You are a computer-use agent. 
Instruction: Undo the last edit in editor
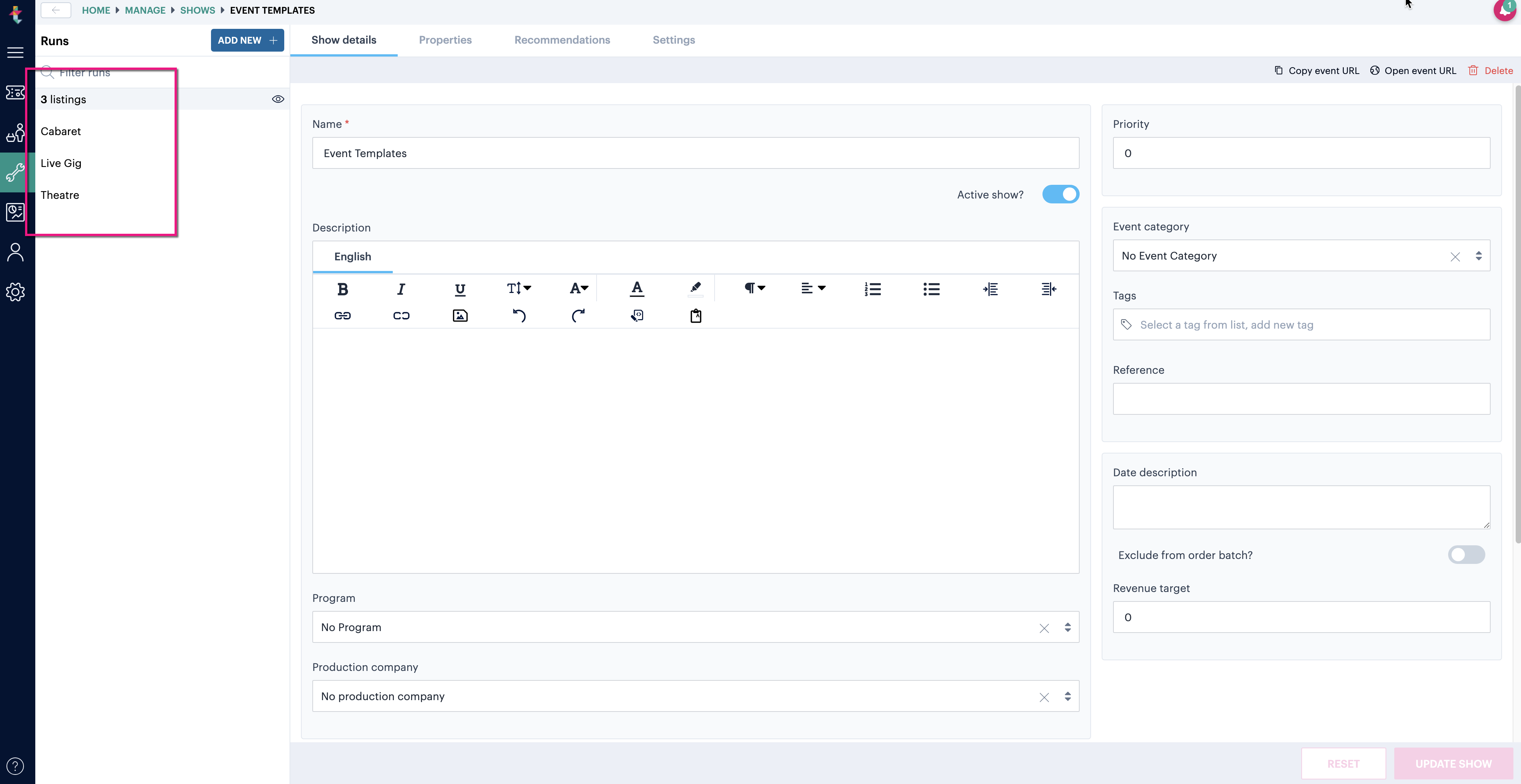[x=519, y=316]
